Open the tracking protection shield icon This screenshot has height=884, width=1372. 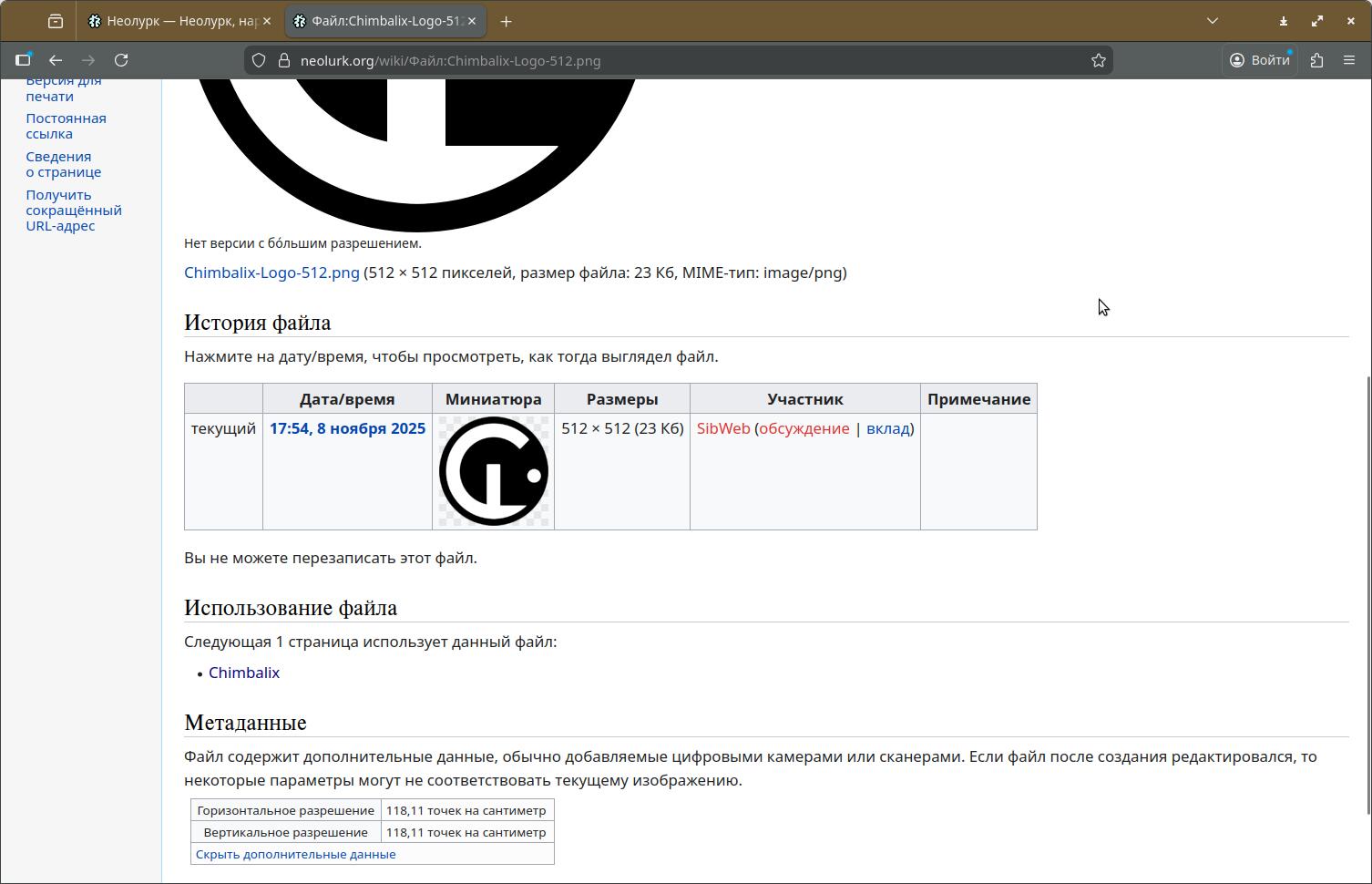tap(259, 60)
